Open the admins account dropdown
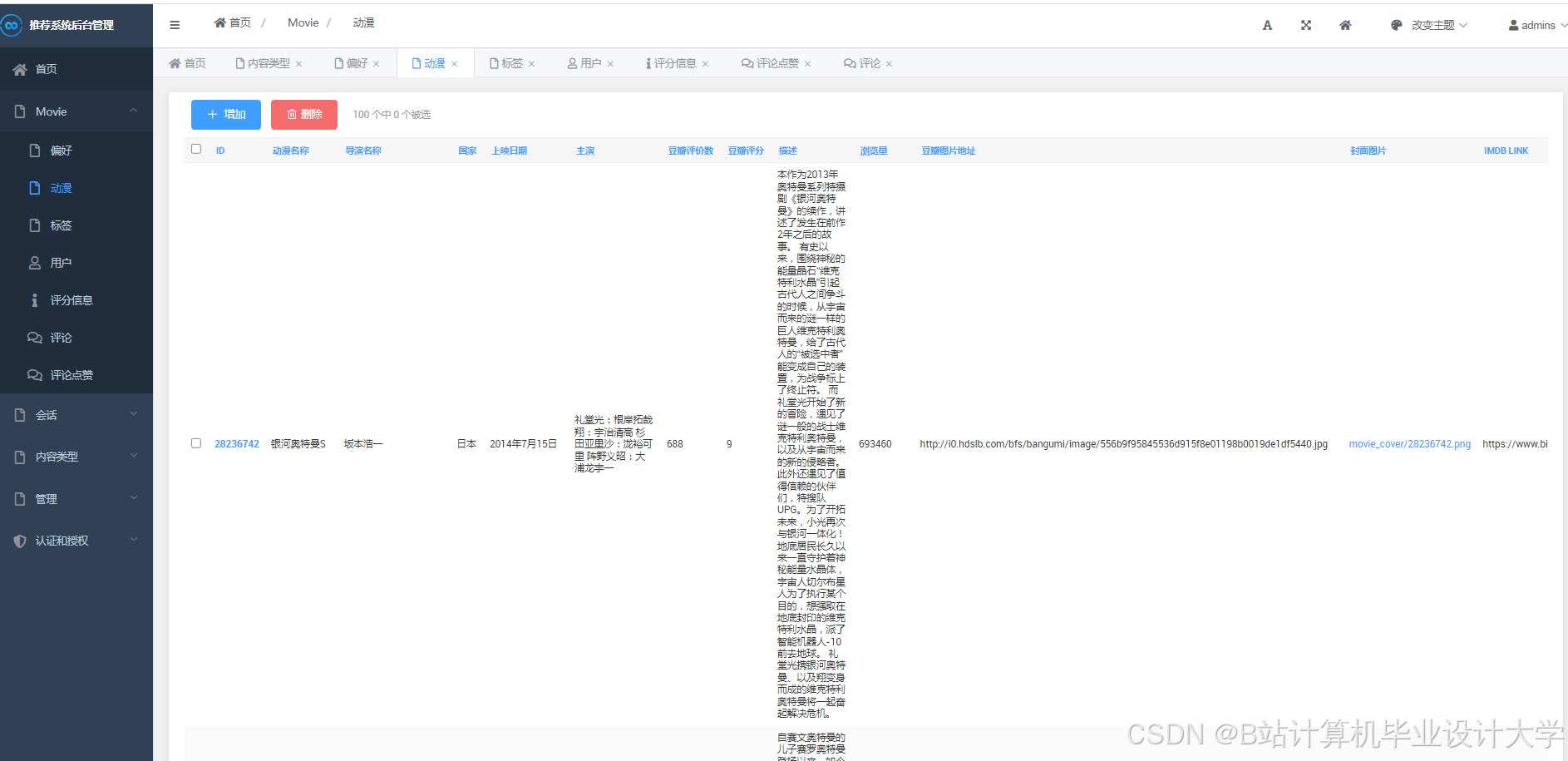Image resolution: width=1568 pixels, height=761 pixels. pos(1534,25)
